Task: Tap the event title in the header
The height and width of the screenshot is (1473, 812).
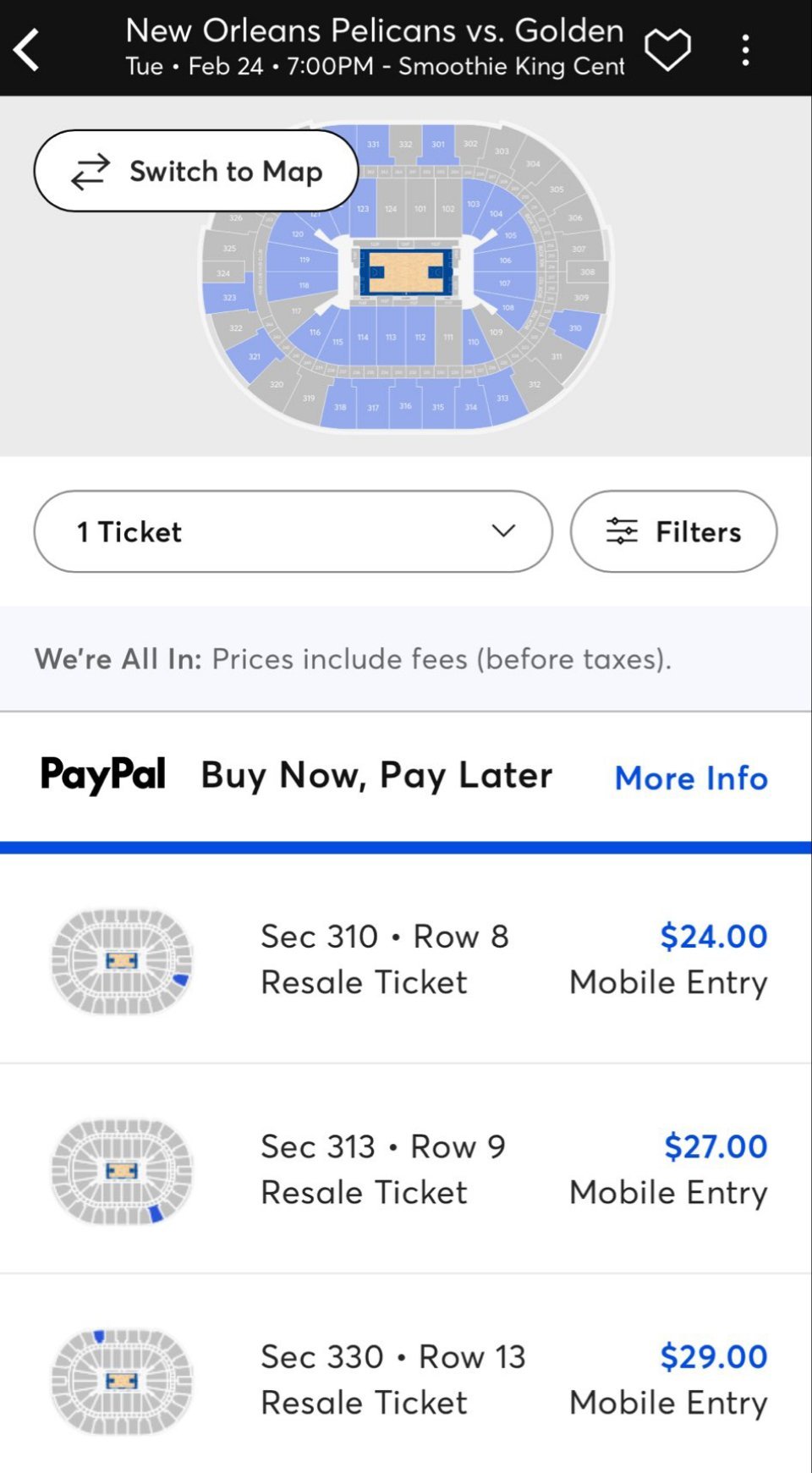Action: coord(375,31)
